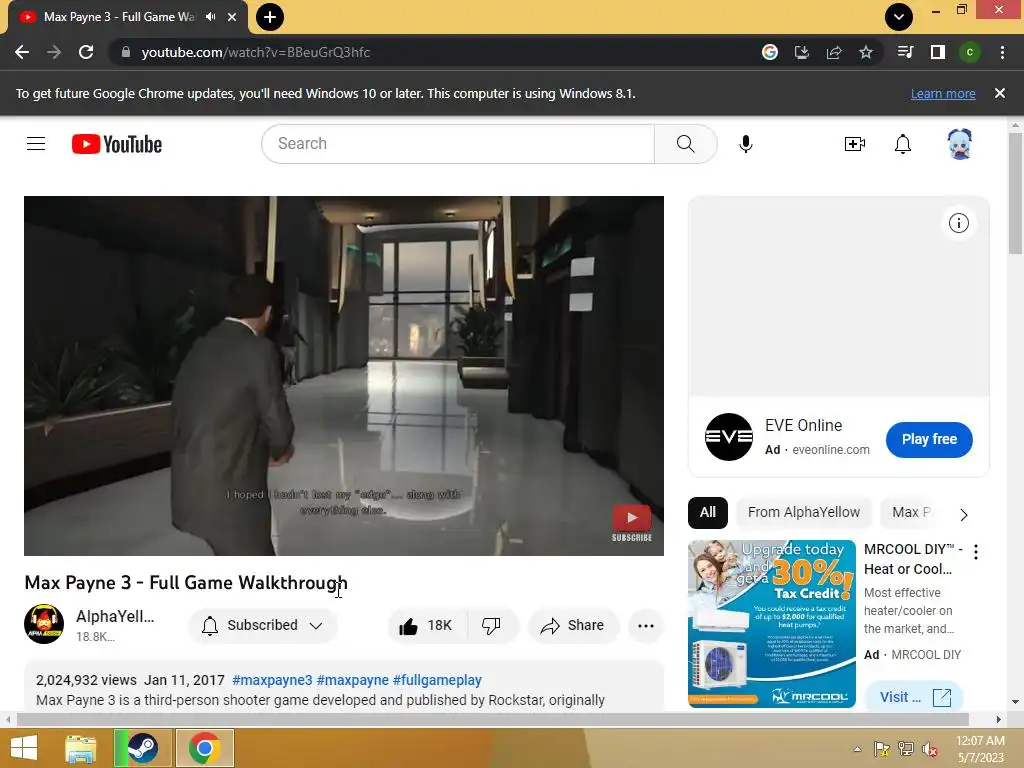The height and width of the screenshot is (768, 1024).
Task: Open the Google icon in the address bar
Action: click(x=770, y=52)
